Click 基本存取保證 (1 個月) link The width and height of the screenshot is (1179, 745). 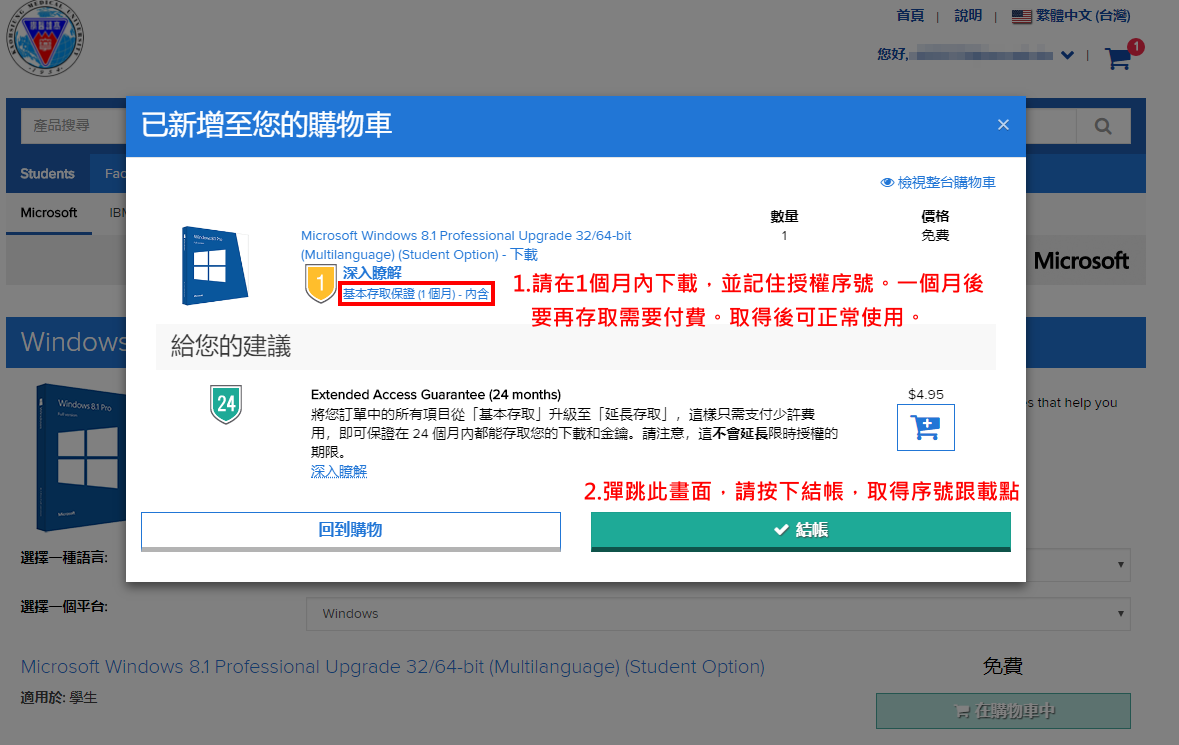pos(416,294)
